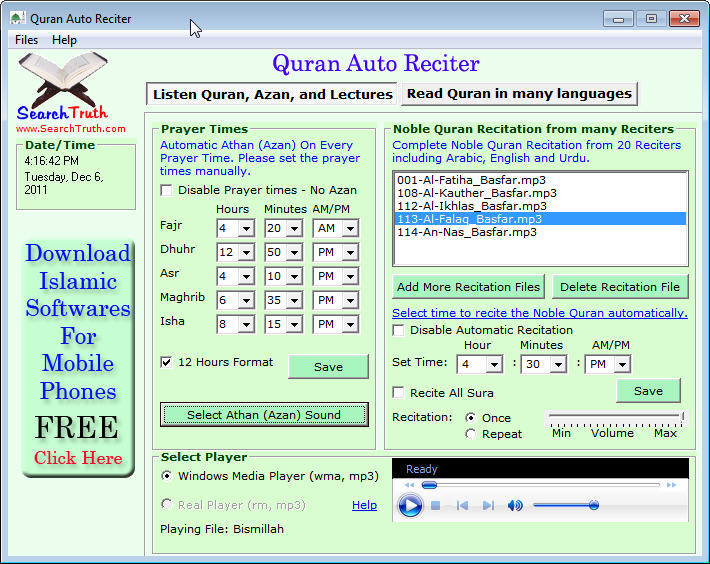This screenshot has width=710, height=564.
Task: Switch to Listen Quran, Azan, and Lectures tab
Action: click(x=272, y=94)
